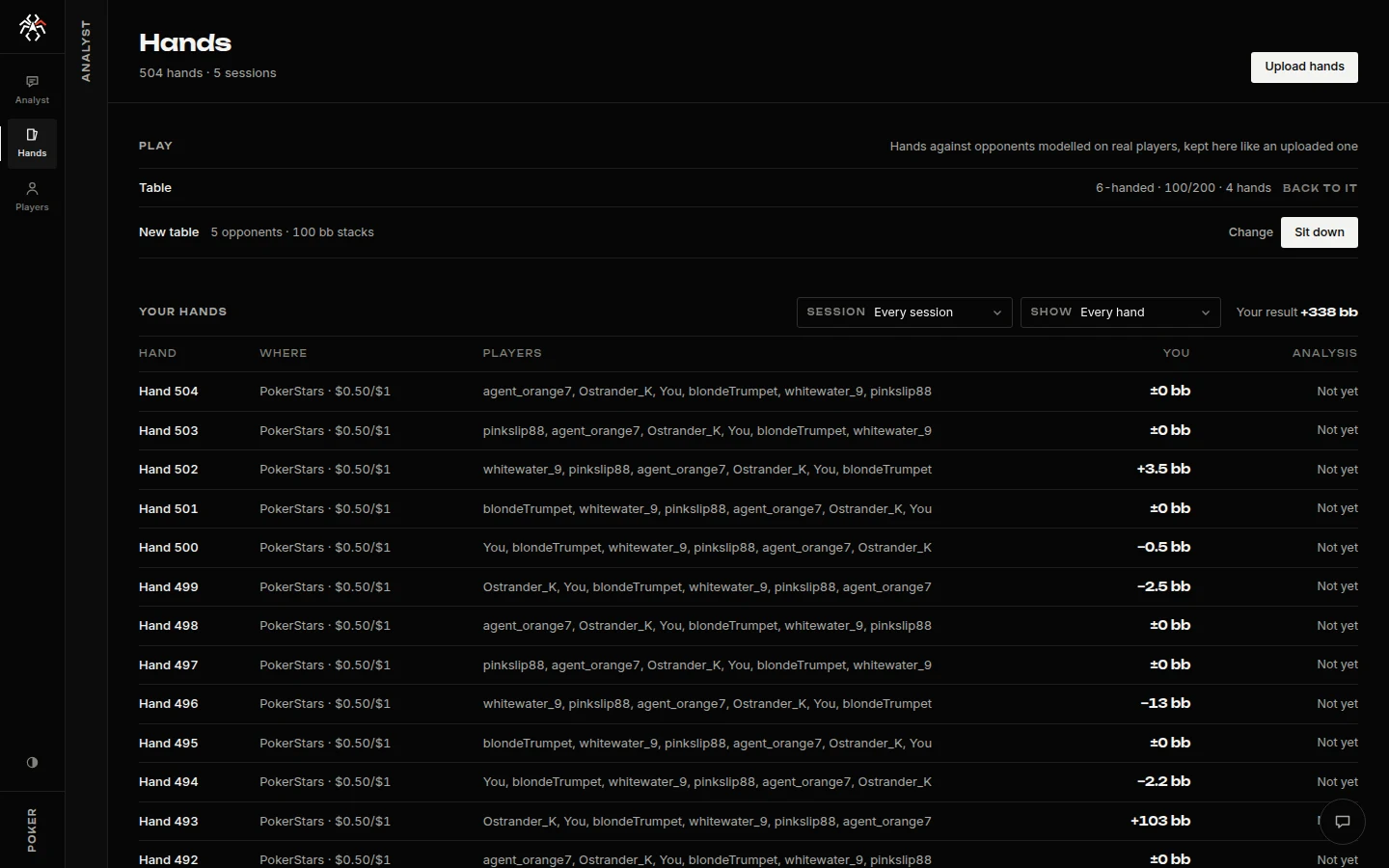
Task: Expand the Session dropdown chevron
Action: tap(997, 312)
